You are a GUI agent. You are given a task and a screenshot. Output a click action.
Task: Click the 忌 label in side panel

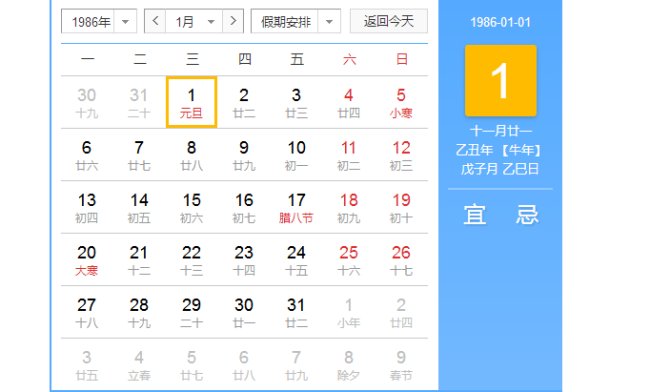pyautogui.click(x=526, y=215)
